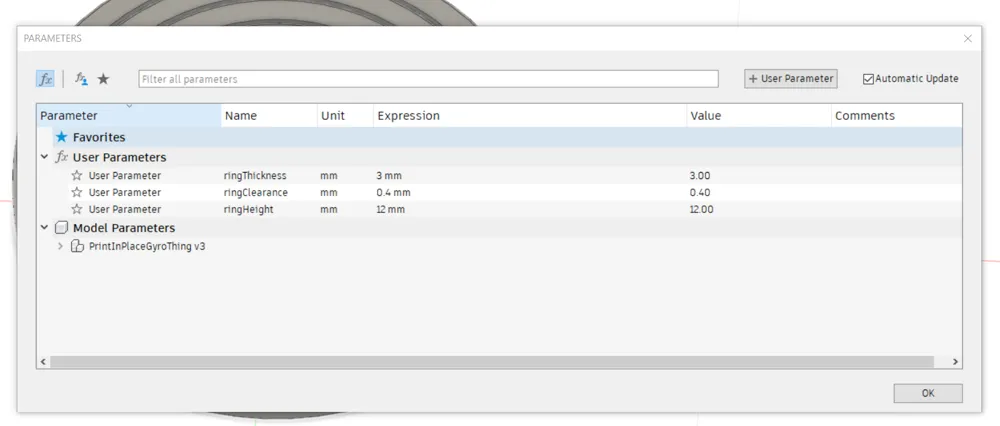Toggle the Automatic Update checkbox
Image resolution: width=1000 pixels, height=426 pixels.
click(868, 79)
